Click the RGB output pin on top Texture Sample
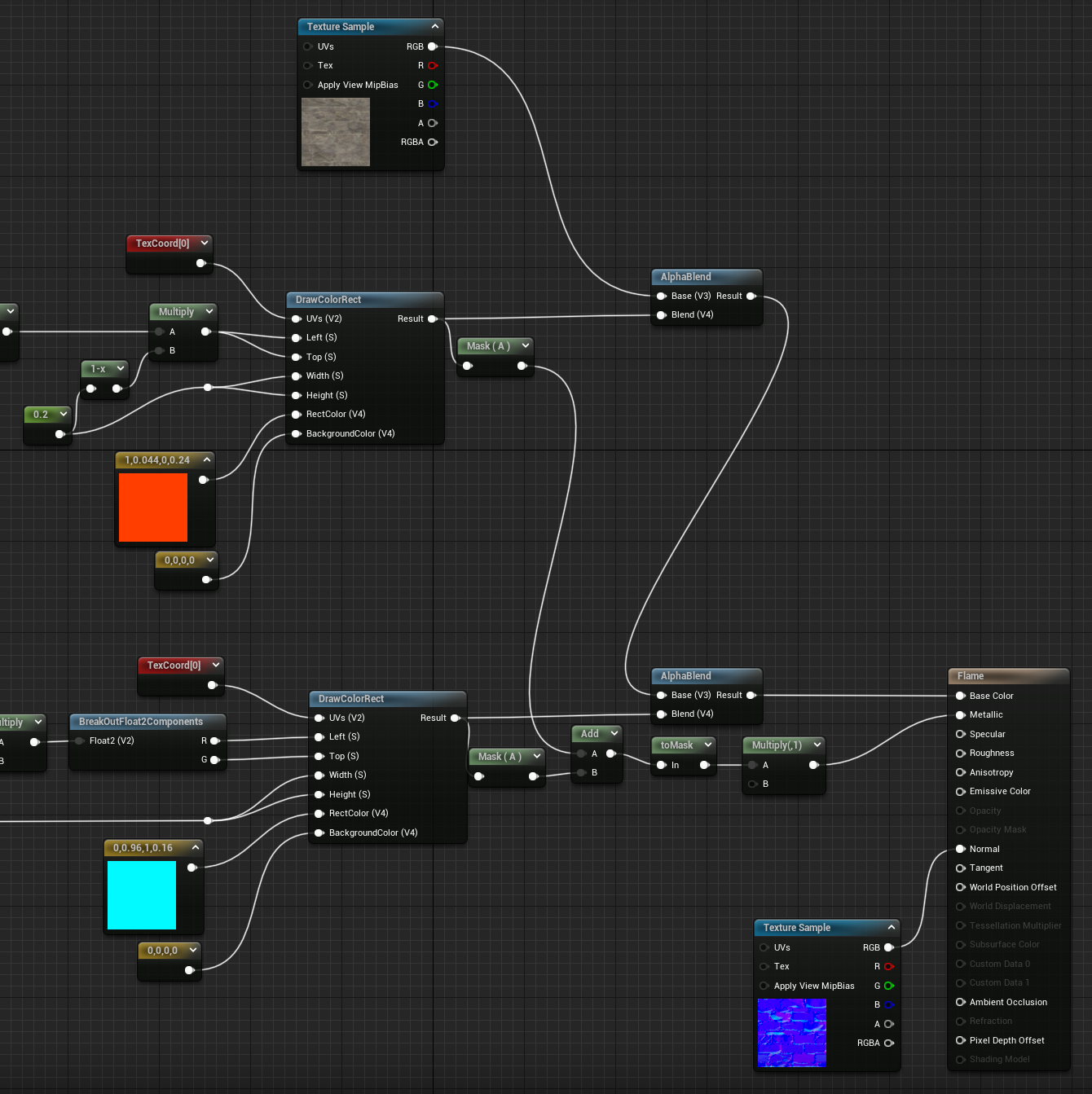1092x1094 pixels. (433, 46)
